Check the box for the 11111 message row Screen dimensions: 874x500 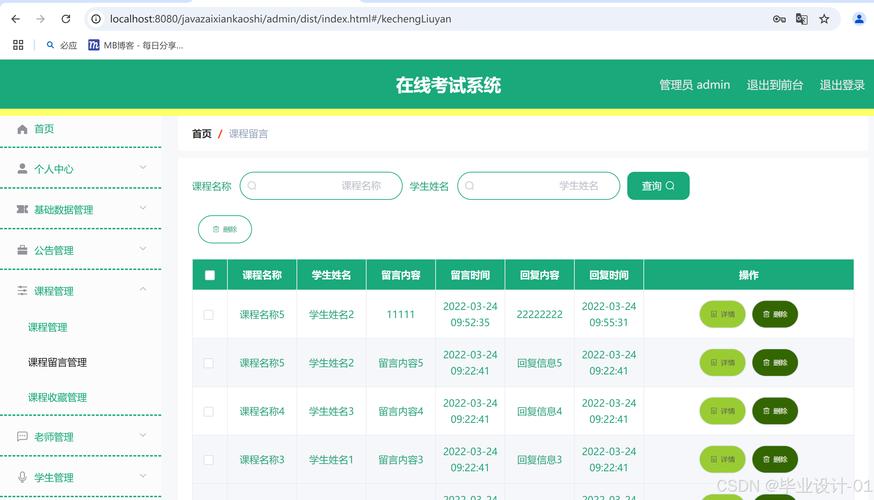pyautogui.click(x=209, y=314)
